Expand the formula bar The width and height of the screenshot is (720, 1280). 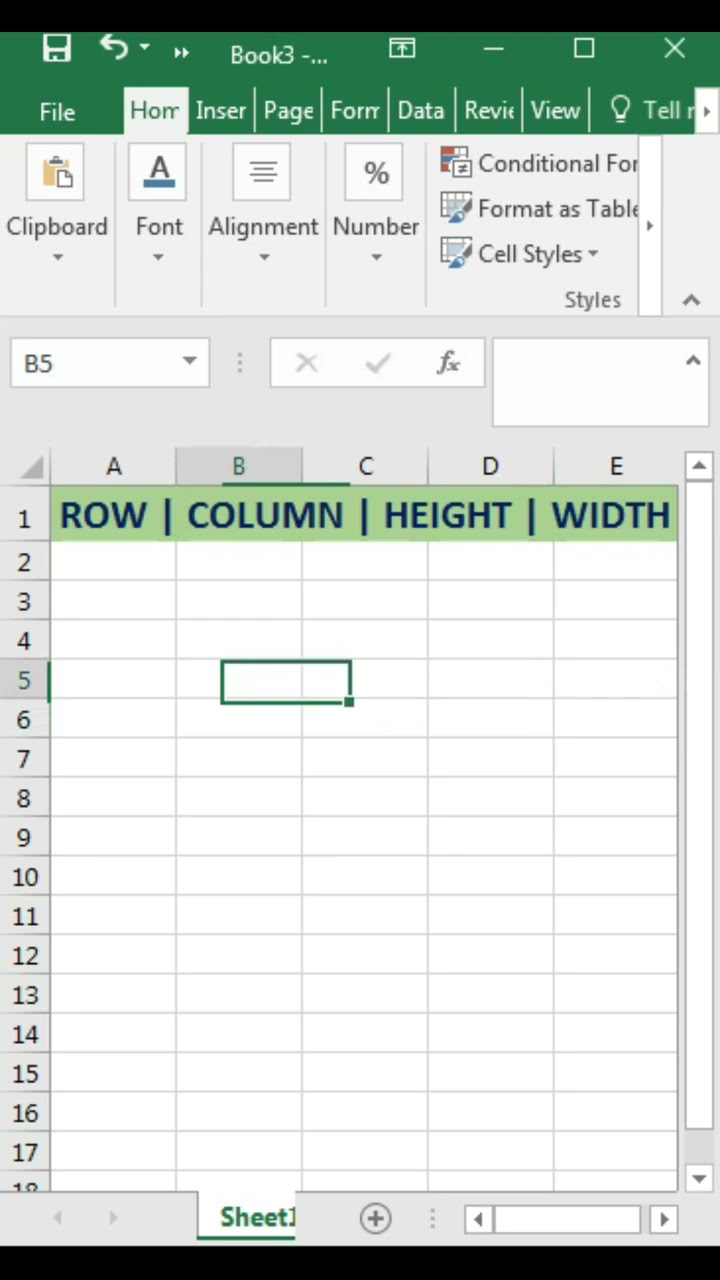(x=693, y=361)
